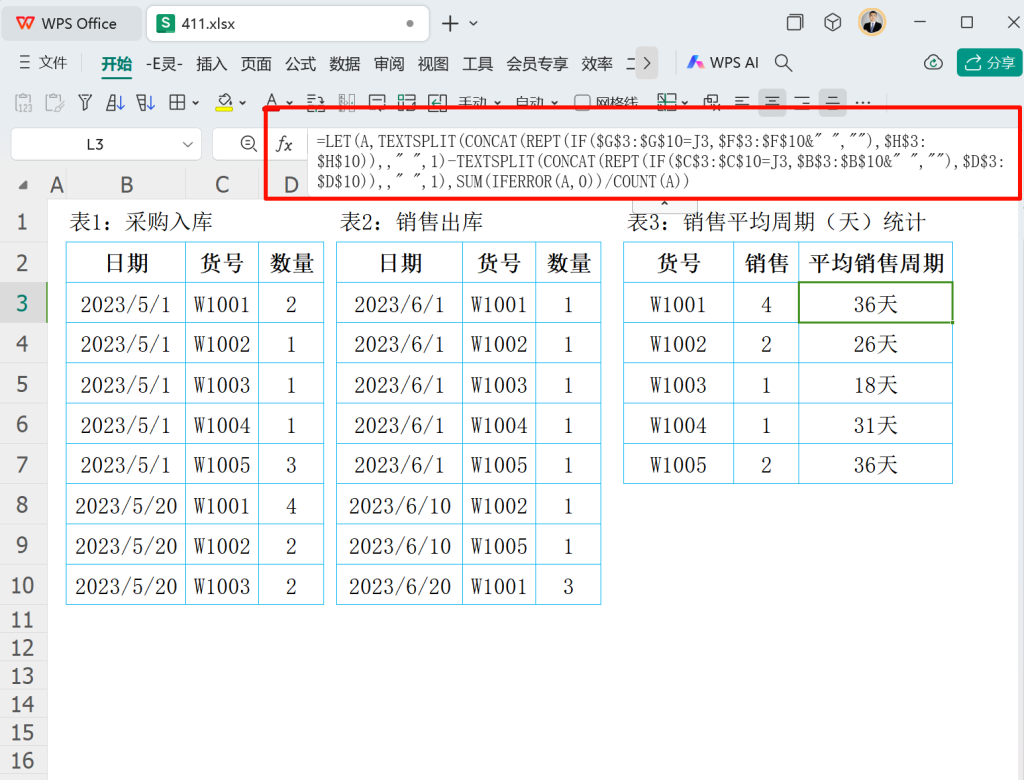
Task: Click the font color A icon
Action: [x=272, y=101]
